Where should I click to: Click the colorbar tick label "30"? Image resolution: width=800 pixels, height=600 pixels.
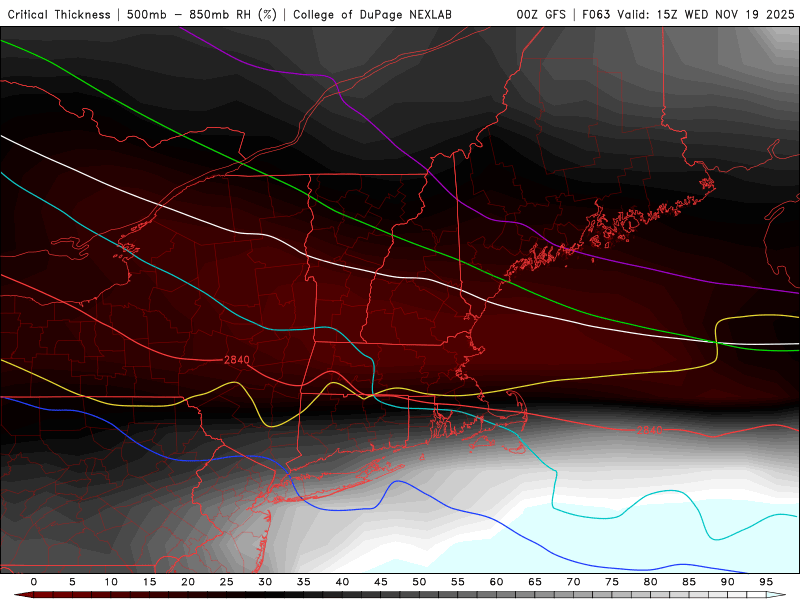265,582
